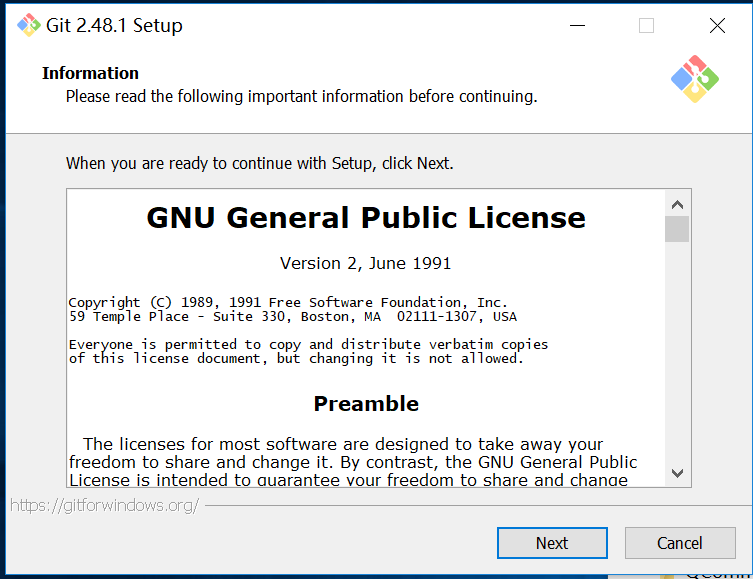
Task: Click 'When you are ready to continue' text
Action: point(260,163)
